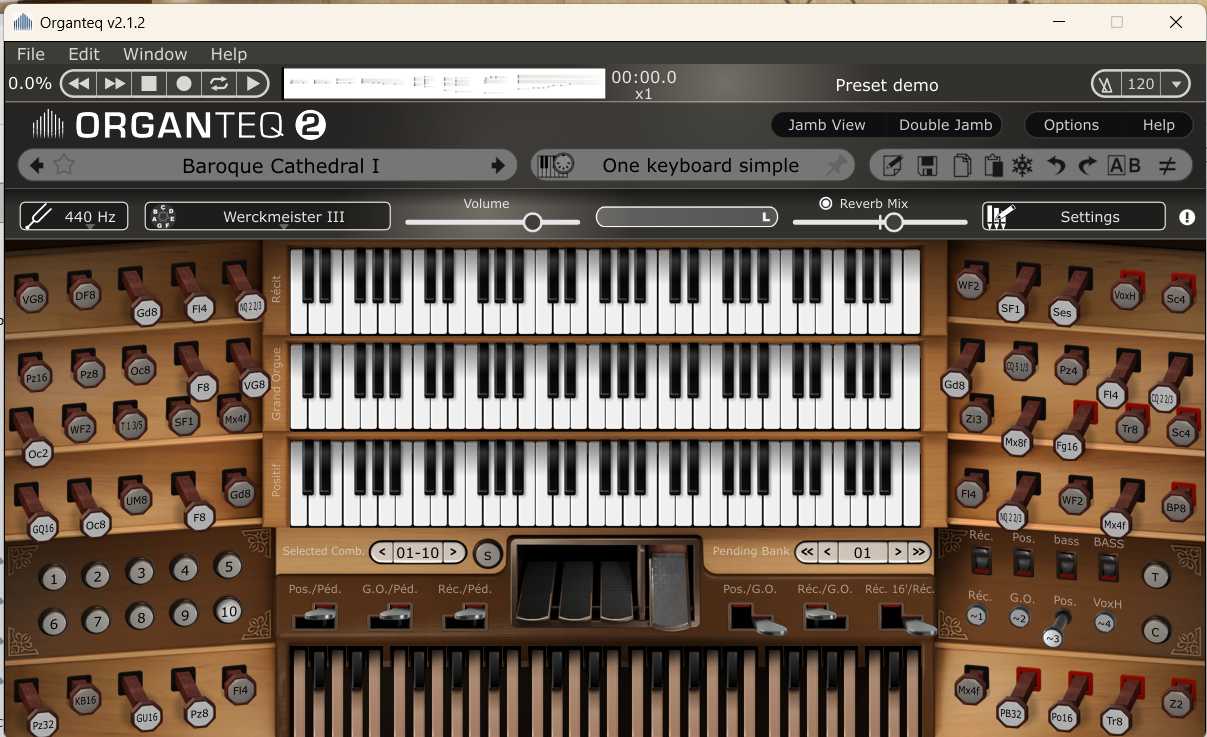Pull the BP8 stop knob

(x=1176, y=508)
